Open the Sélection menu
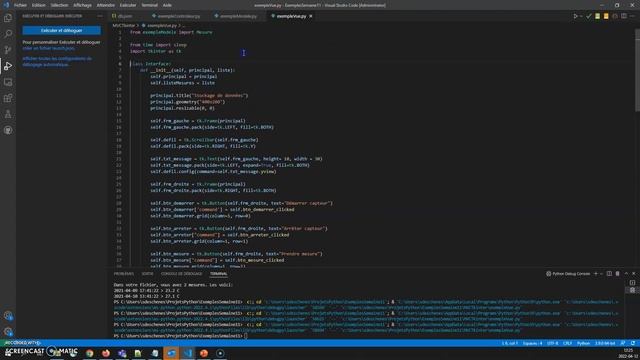This screenshot has width=640, height=360. 60,5
